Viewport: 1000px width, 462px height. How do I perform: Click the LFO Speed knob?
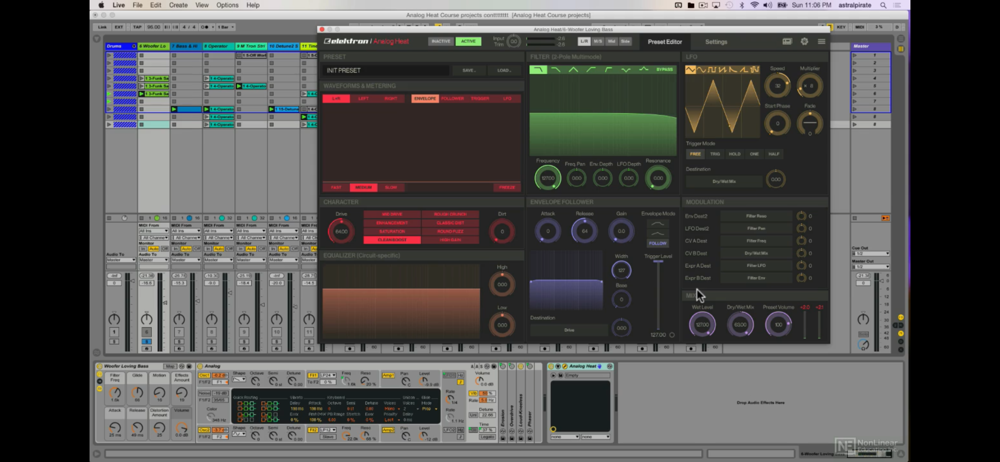[777, 86]
